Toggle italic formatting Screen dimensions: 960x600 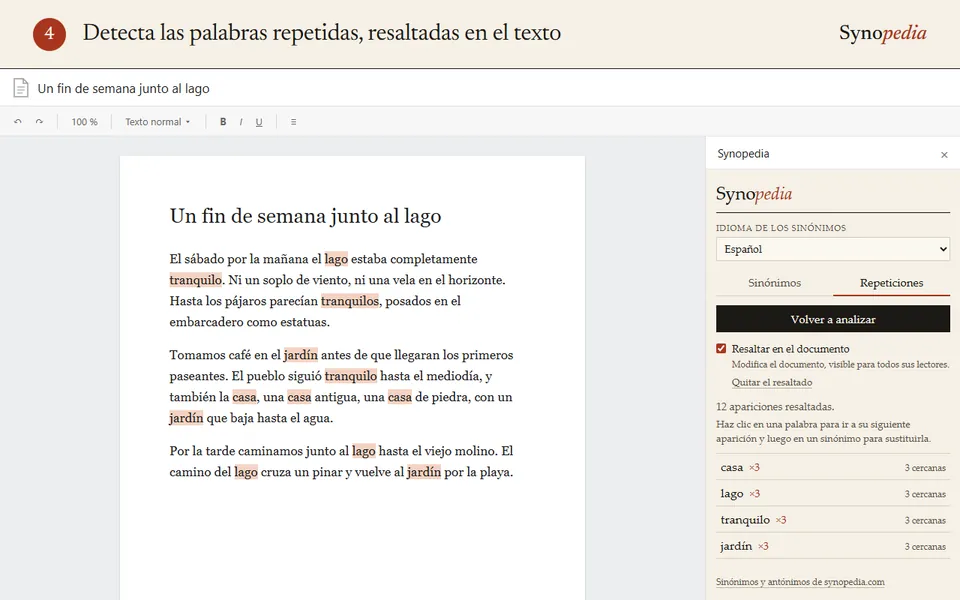(241, 122)
